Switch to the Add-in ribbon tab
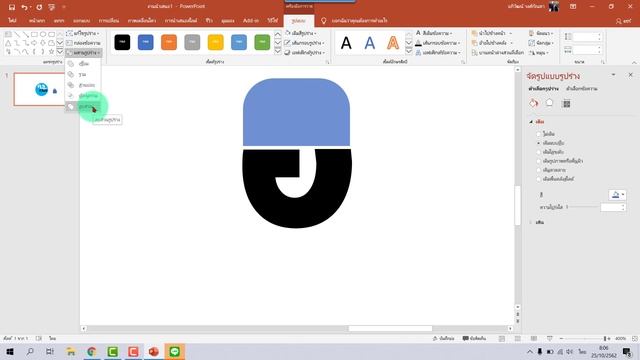This screenshot has height=360, width=640. pos(251,20)
